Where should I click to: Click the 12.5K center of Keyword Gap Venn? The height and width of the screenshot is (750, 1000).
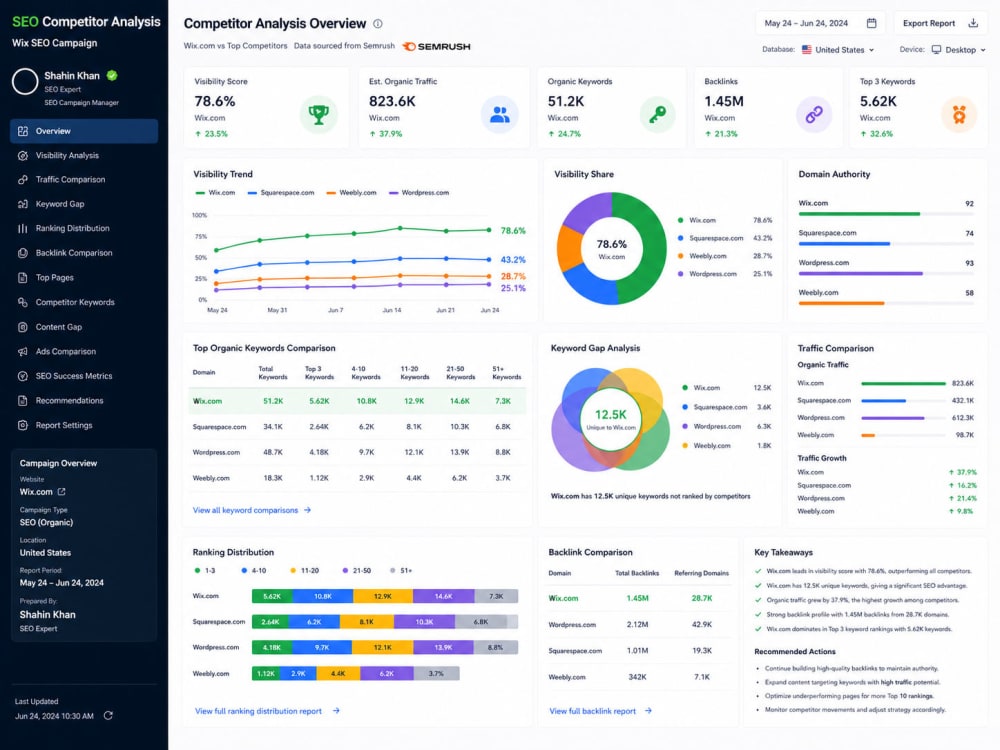(610, 418)
